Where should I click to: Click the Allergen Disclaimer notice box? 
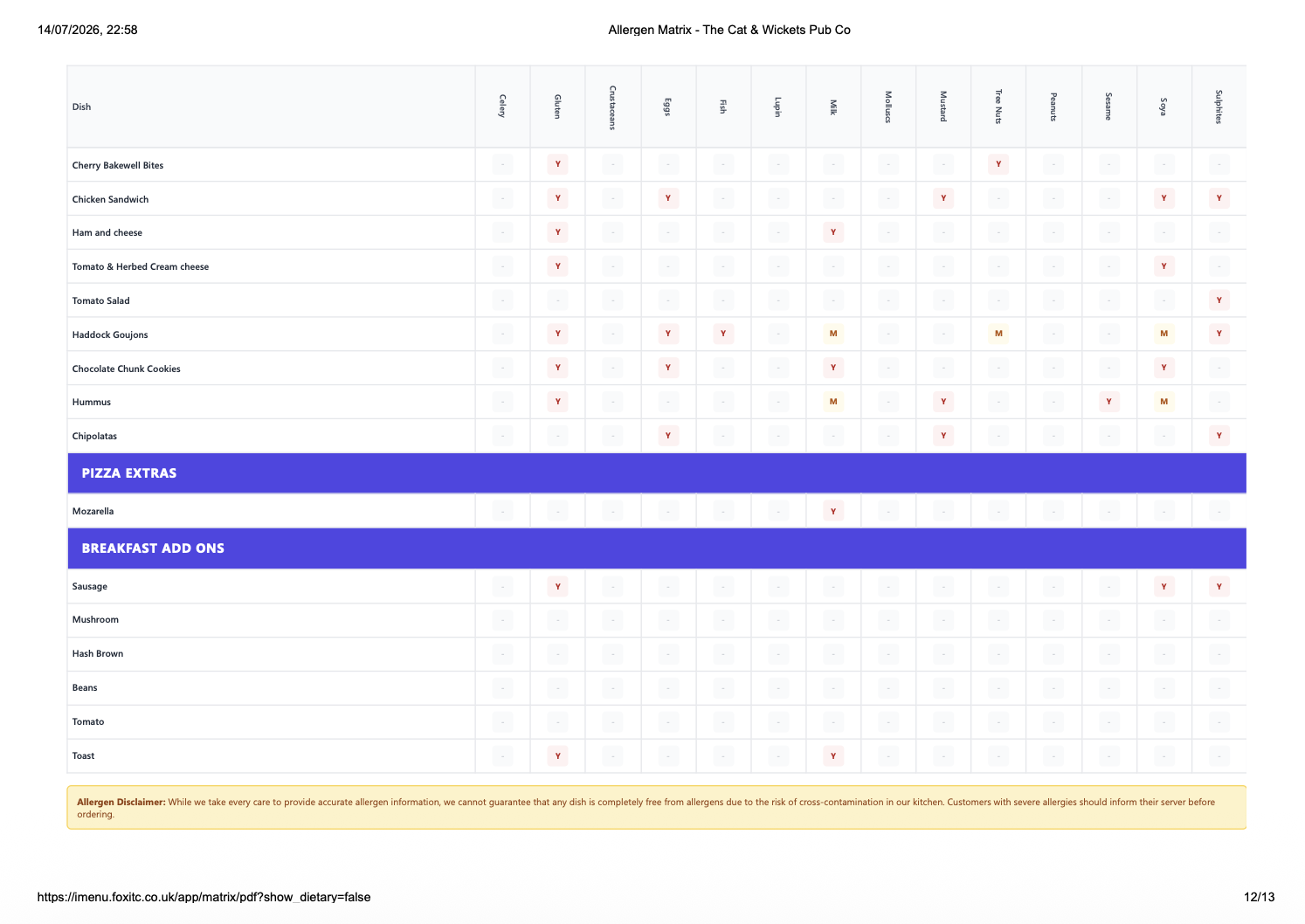pyautogui.click(x=657, y=808)
